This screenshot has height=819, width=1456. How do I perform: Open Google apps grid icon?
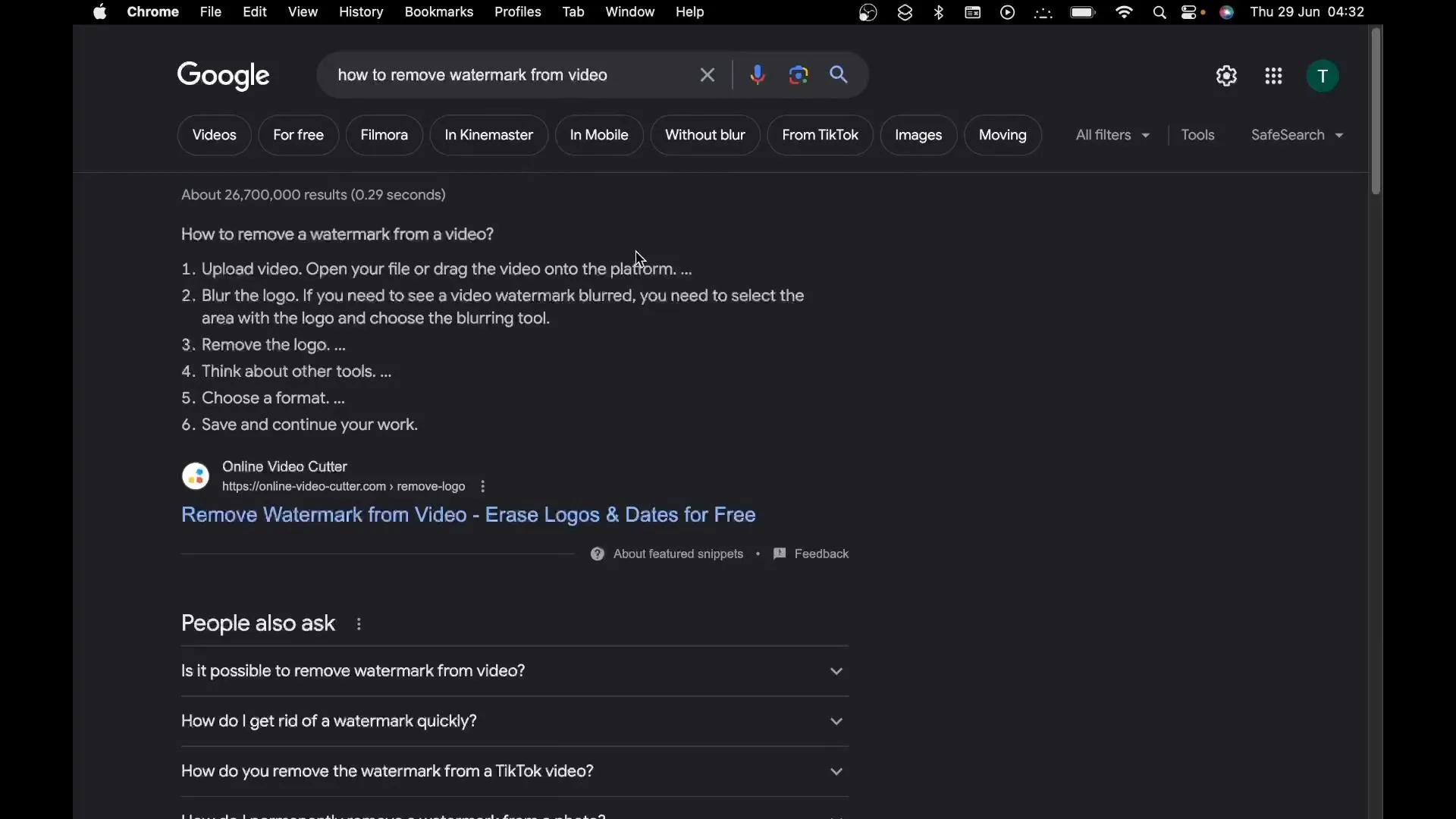[1273, 75]
